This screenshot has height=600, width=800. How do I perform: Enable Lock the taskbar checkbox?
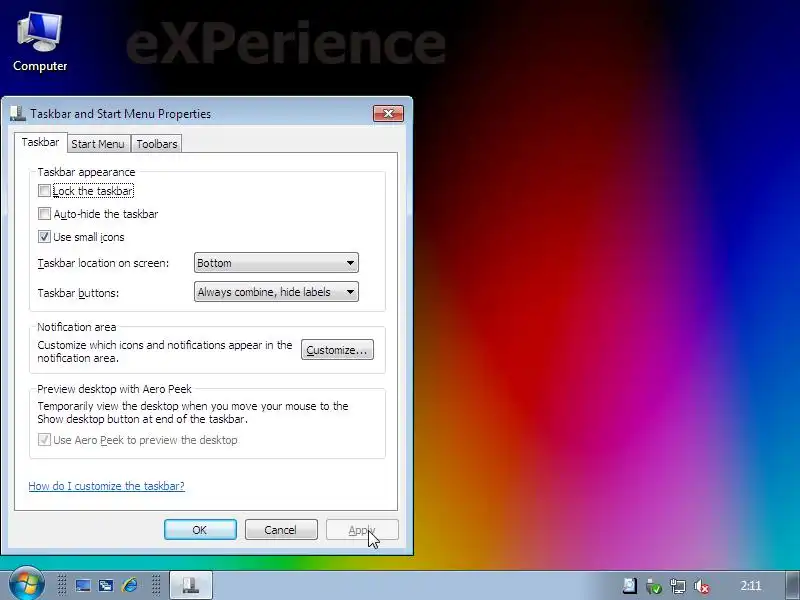click(x=44, y=191)
